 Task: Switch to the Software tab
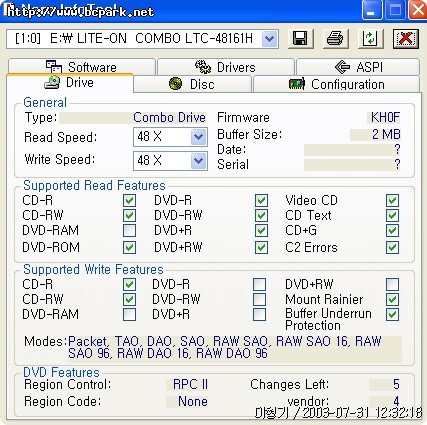coord(82,67)
